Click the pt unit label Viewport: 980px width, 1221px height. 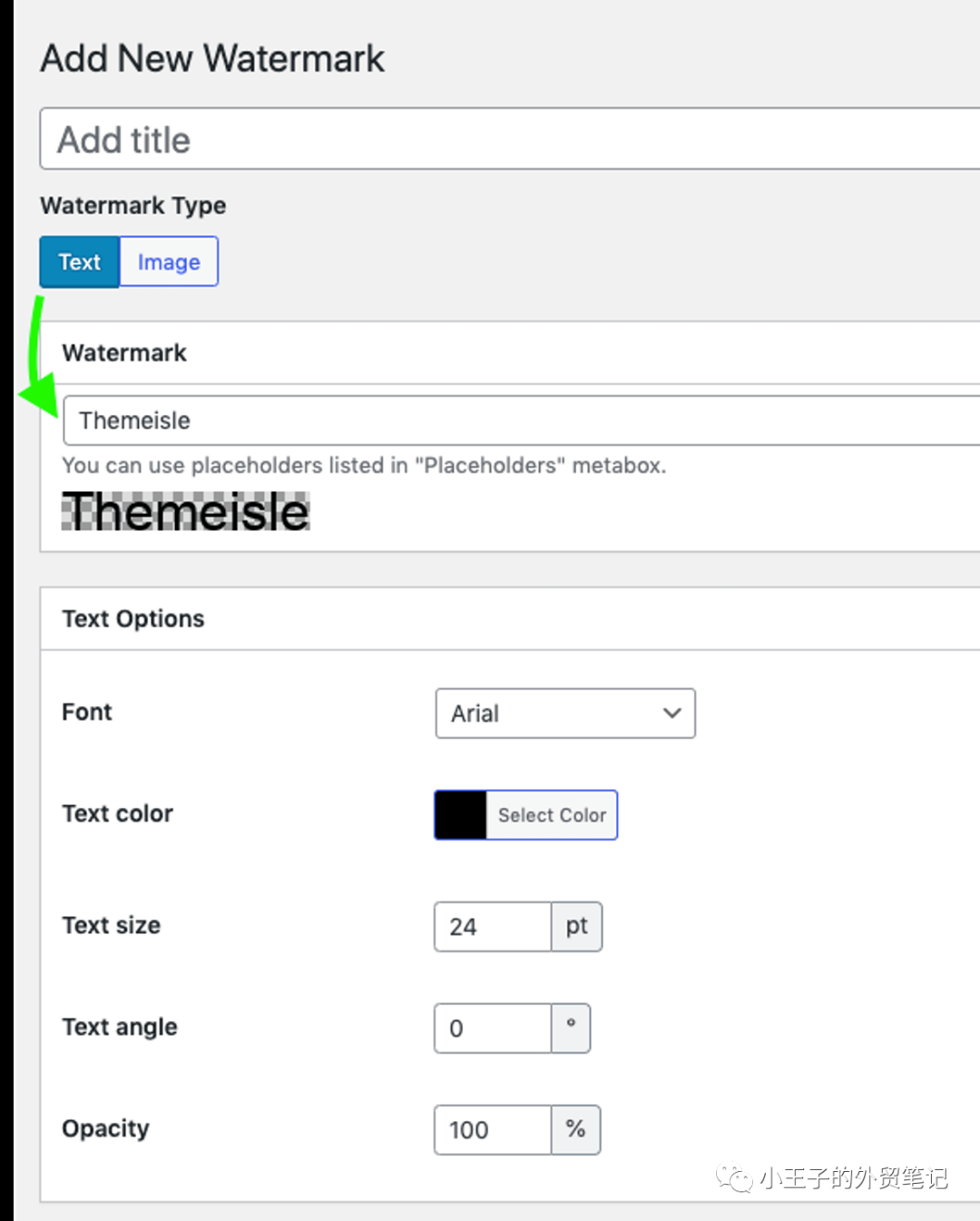click(x=577, y=927)
